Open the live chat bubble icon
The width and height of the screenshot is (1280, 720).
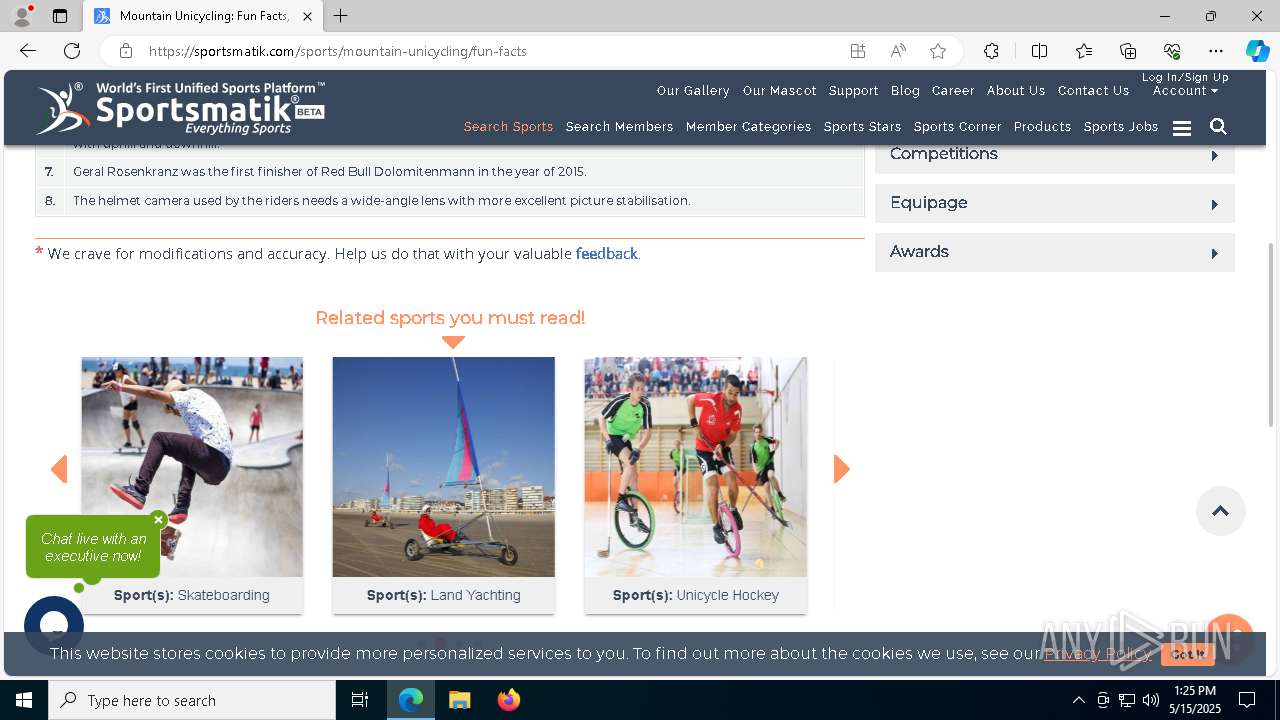point(54,626)
